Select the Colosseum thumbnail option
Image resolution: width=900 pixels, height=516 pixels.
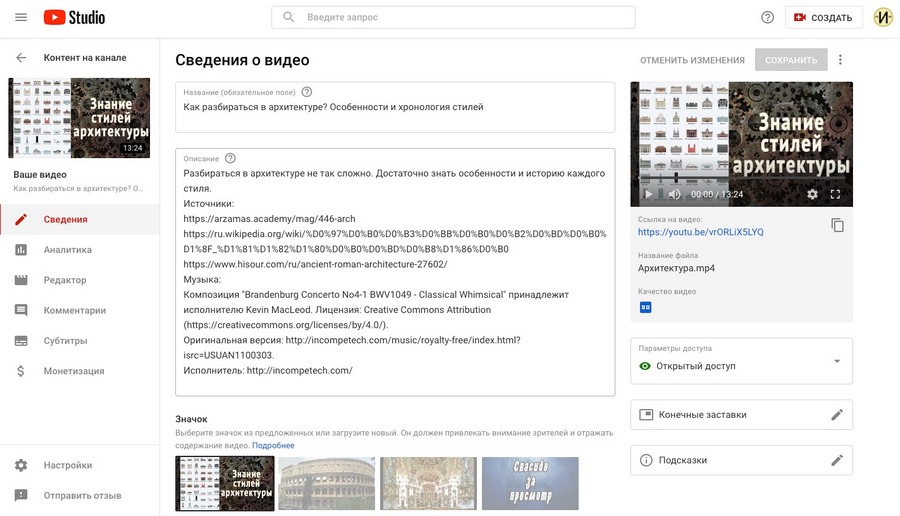(327, 484)
